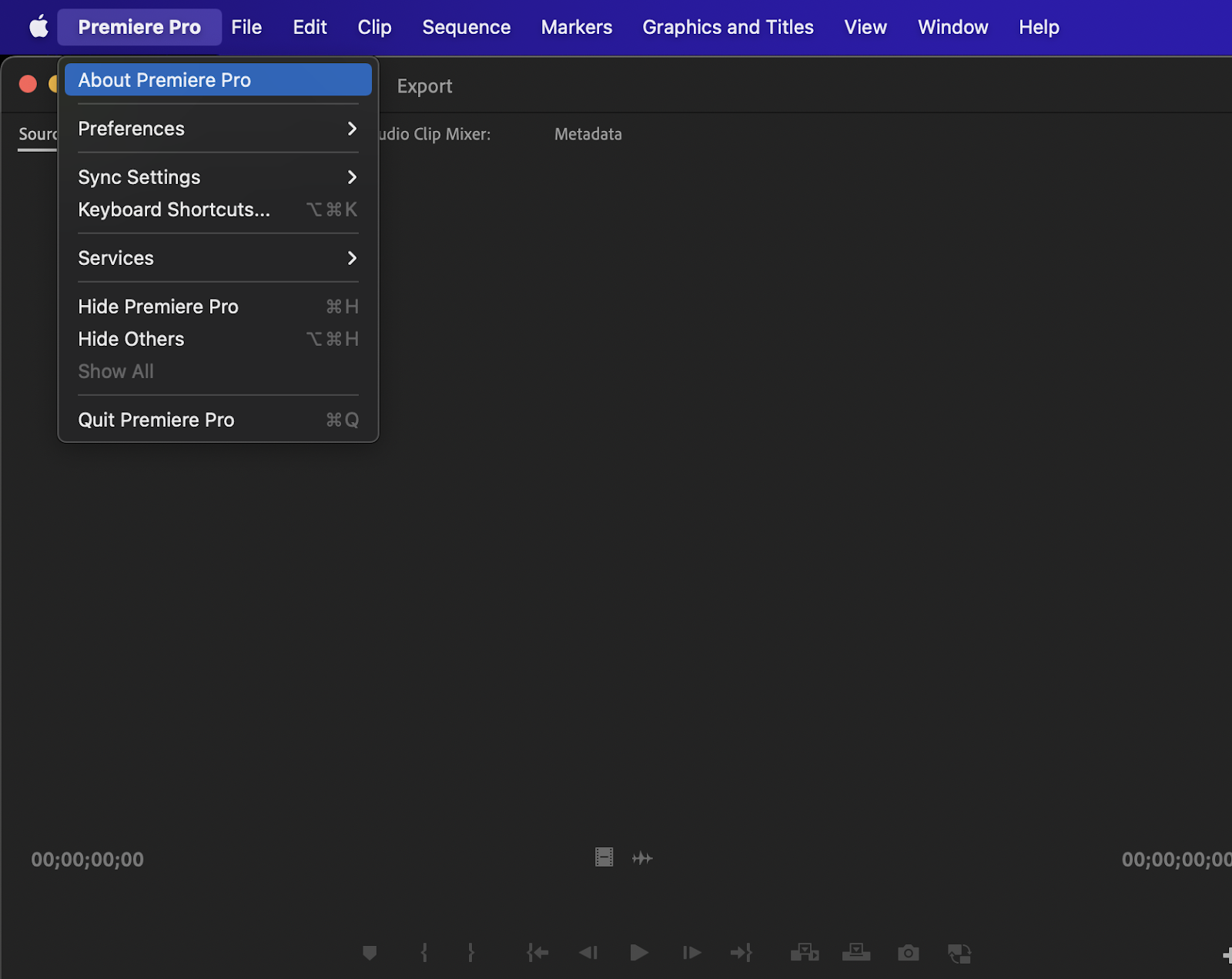1232x979 pixels.
Task: Choose Hide Others
Action: click(x=218, y=339)
